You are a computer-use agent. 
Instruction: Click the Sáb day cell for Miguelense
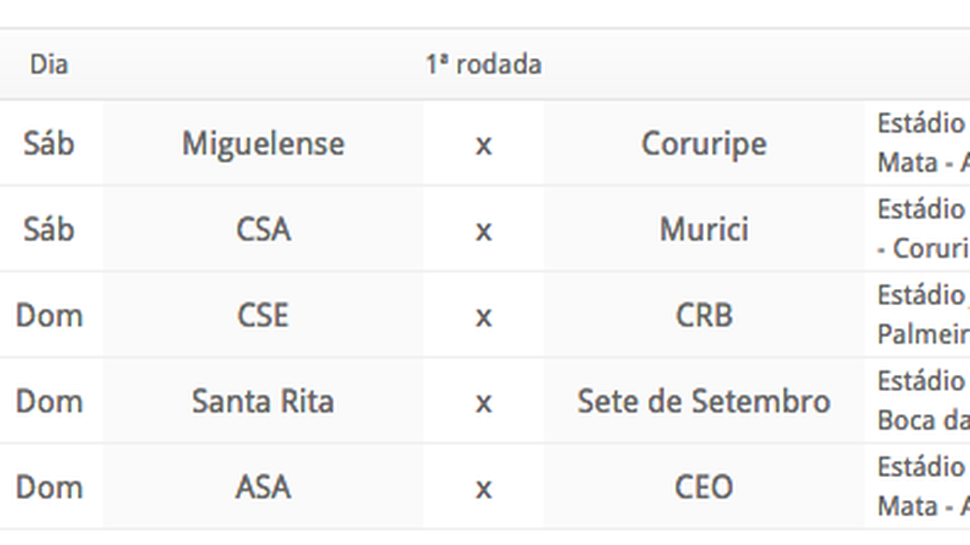49,144
